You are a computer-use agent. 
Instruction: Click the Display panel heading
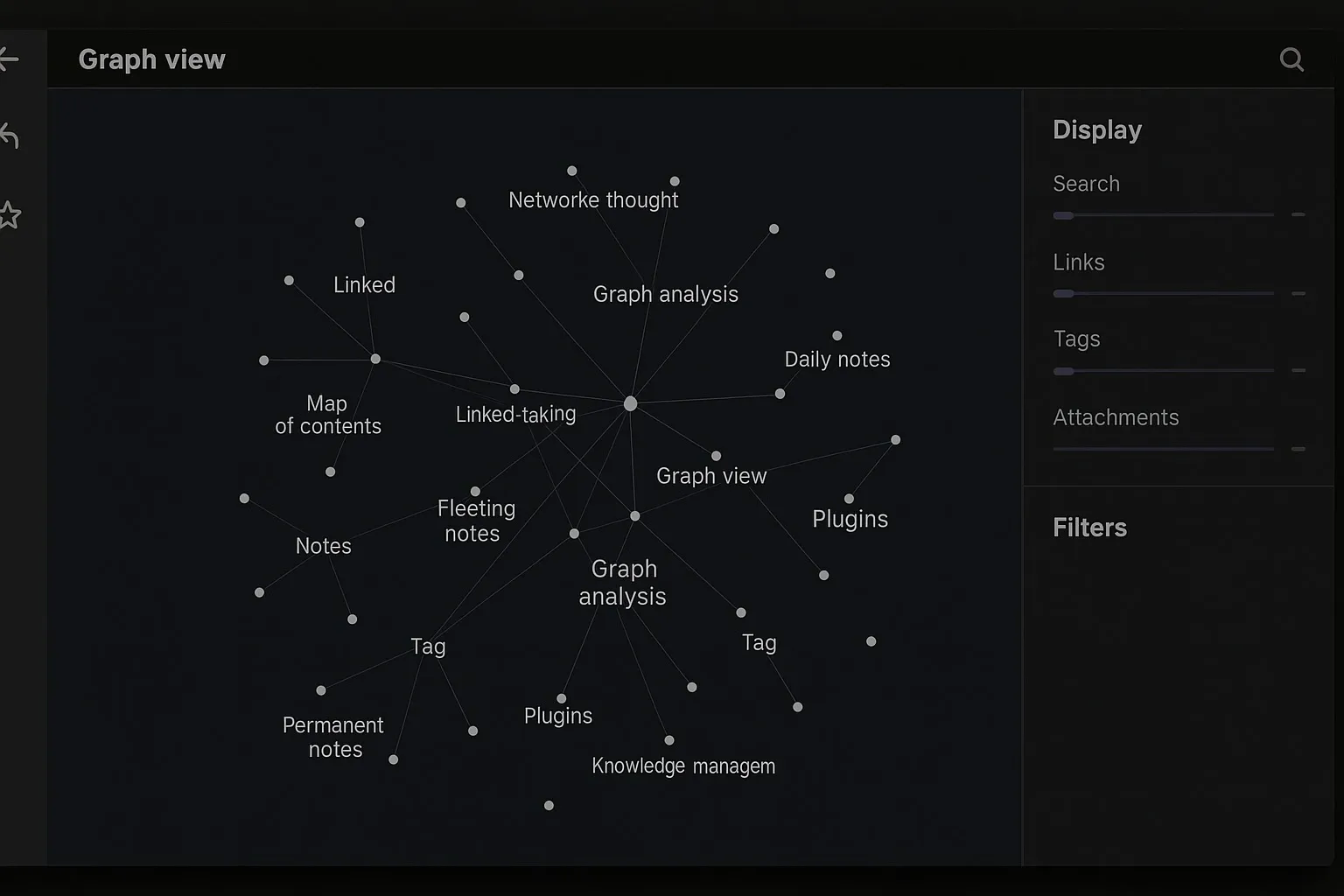(1097, 129)
